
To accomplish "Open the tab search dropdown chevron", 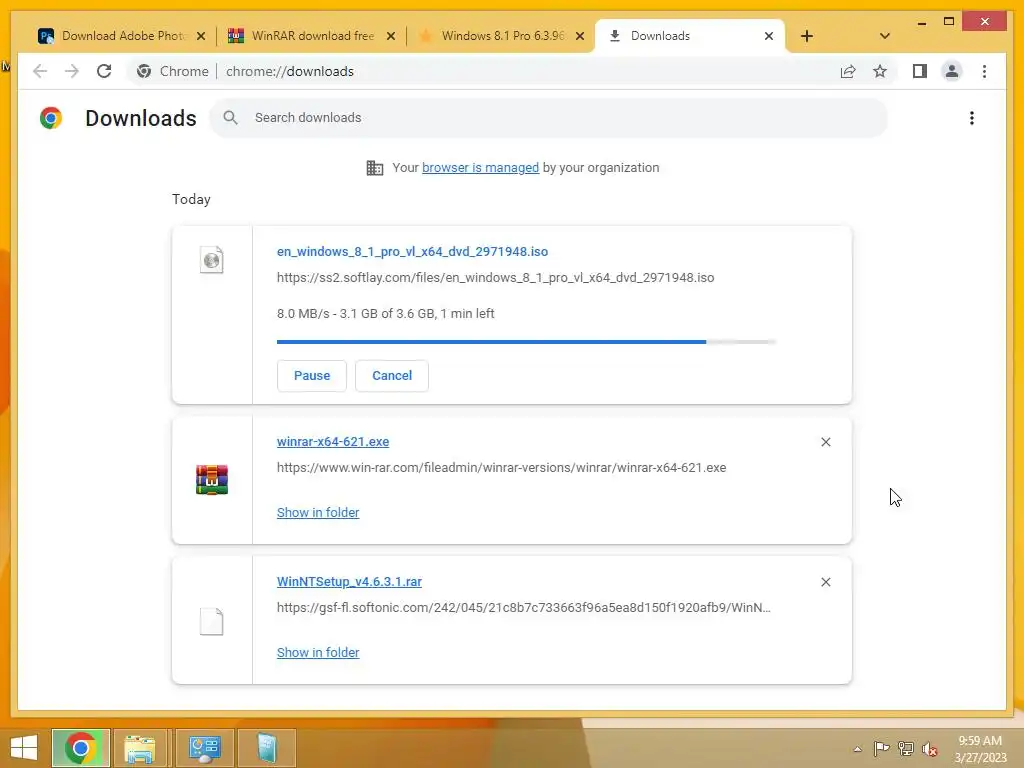I will pos(884,36).
